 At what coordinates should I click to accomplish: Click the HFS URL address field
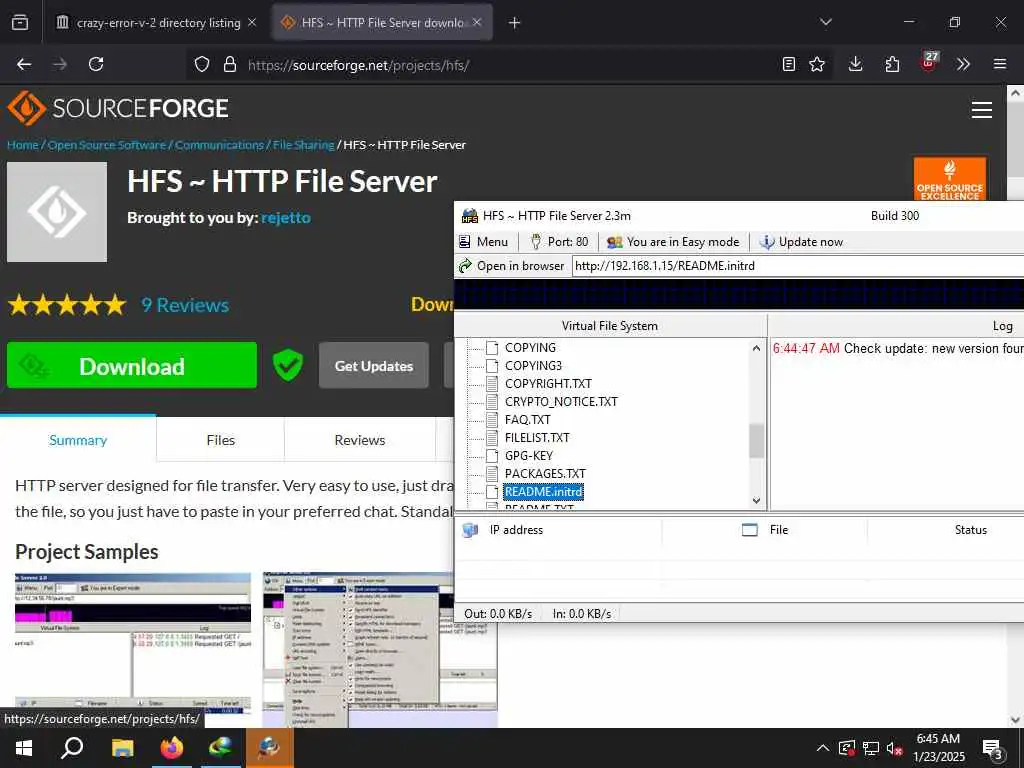798,266
